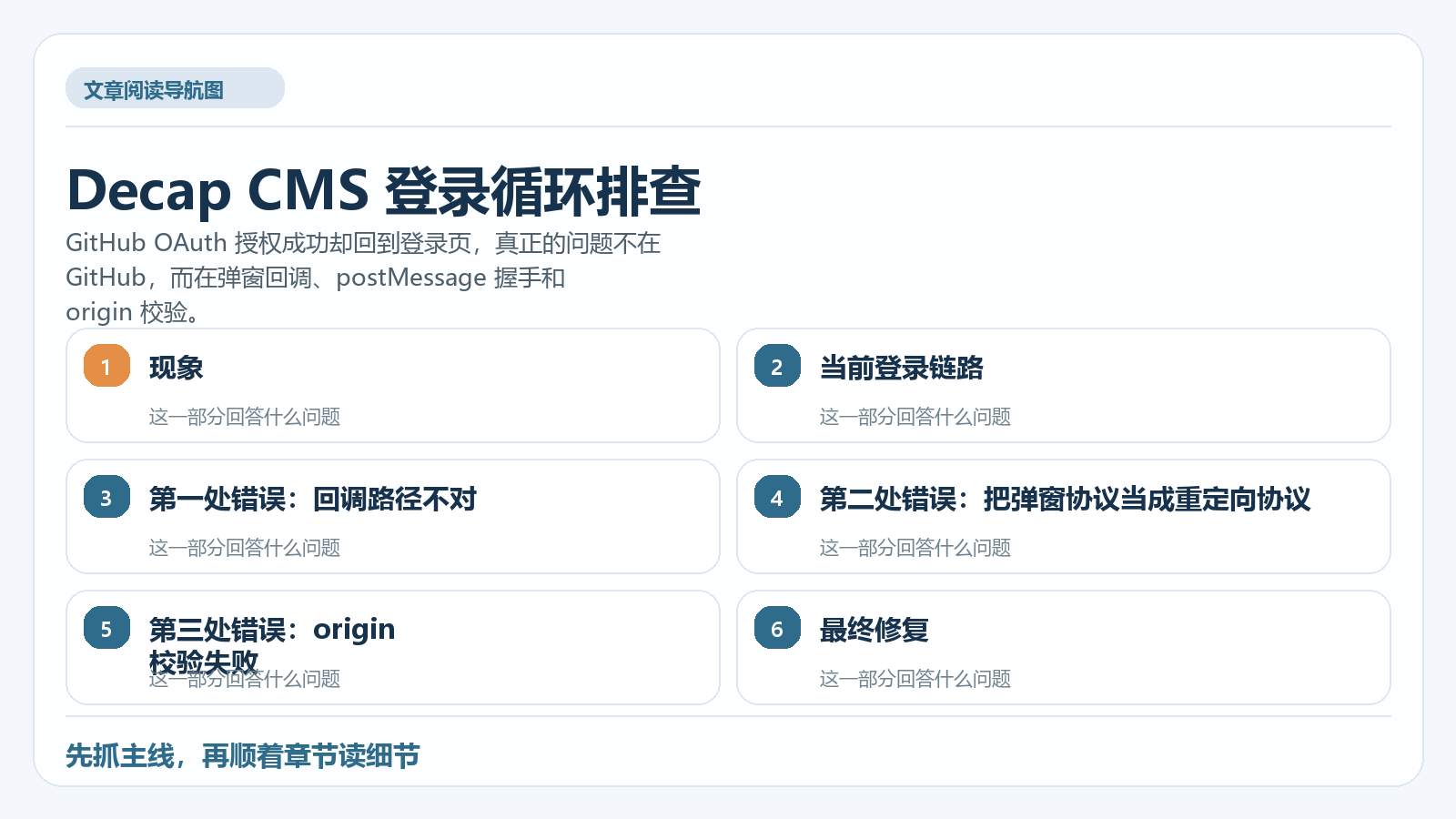Image resolution: width=1456 pixels, height=819 pixels.
Task: Select 第三处错误：origin 校验失败 title
Action: tap(272, 645)
